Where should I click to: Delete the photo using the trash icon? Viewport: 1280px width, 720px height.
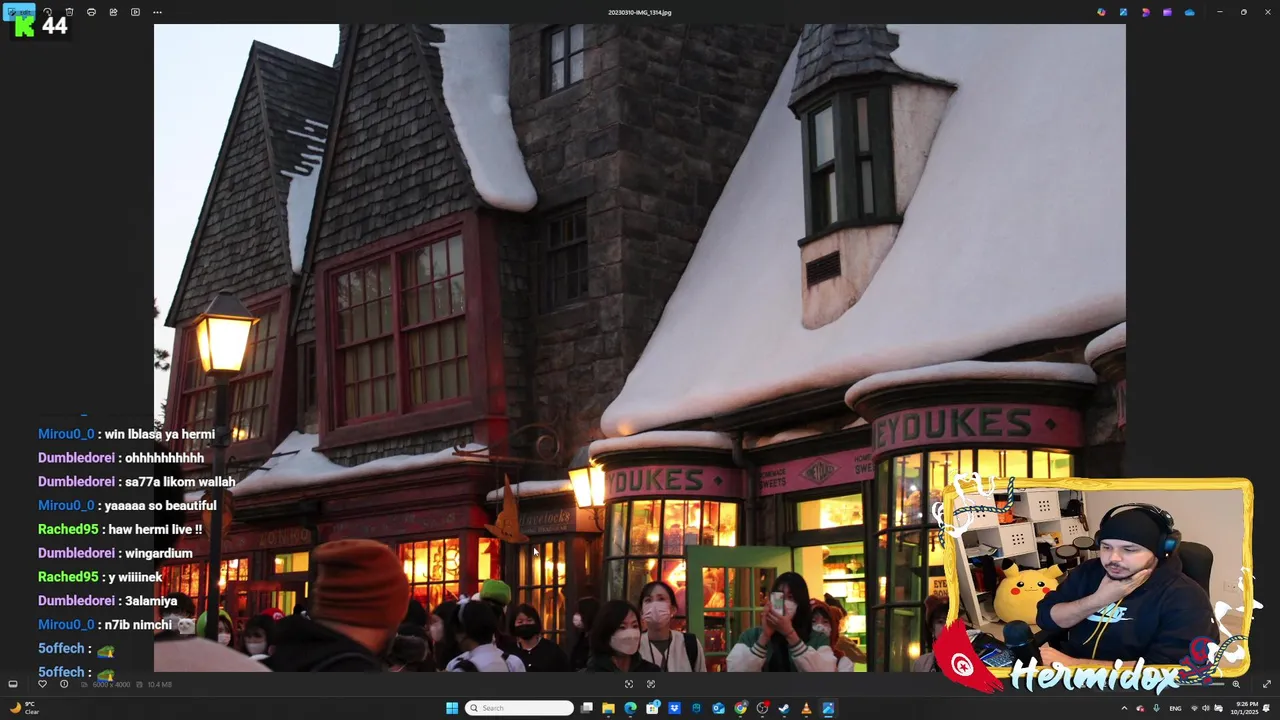tap(69, 12)
